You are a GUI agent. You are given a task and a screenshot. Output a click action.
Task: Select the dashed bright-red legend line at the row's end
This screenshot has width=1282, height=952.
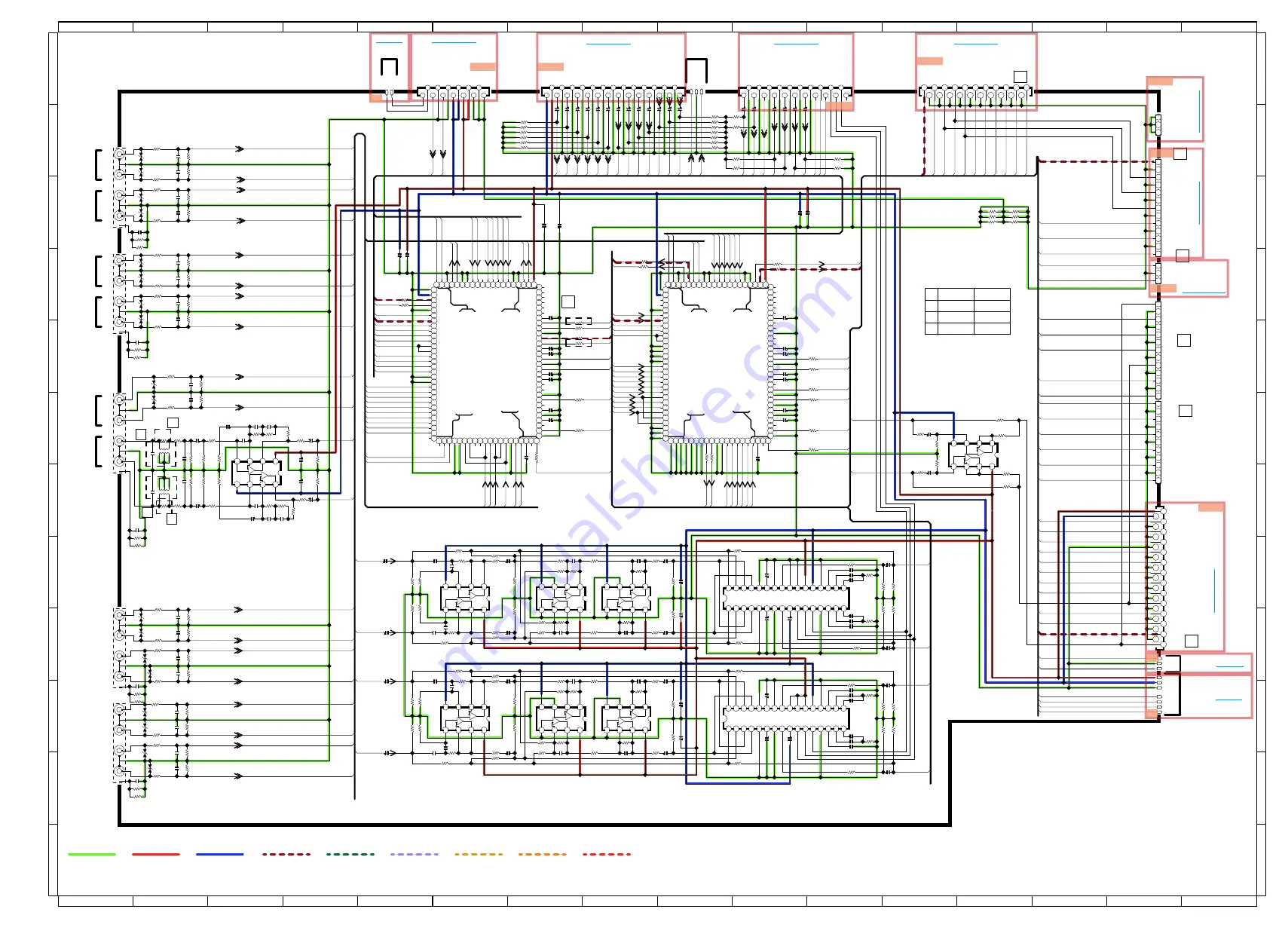click(x=607, y=854)
